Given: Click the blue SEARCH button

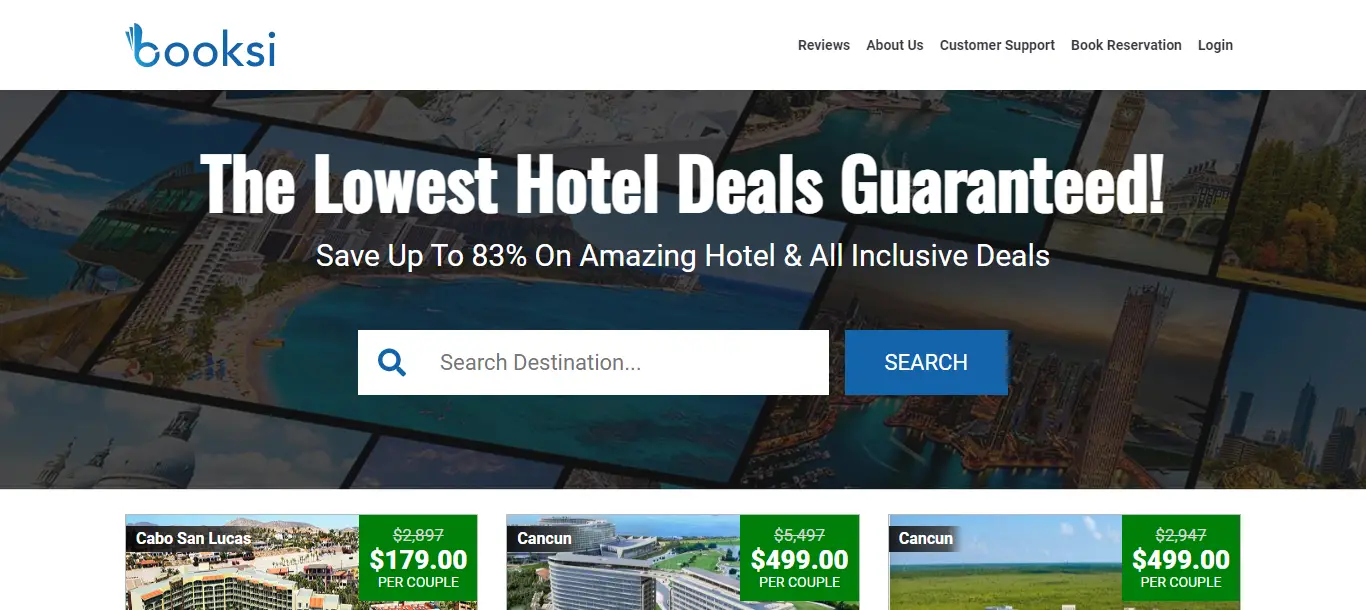Looking at the screenshot, I should [926, 362].
